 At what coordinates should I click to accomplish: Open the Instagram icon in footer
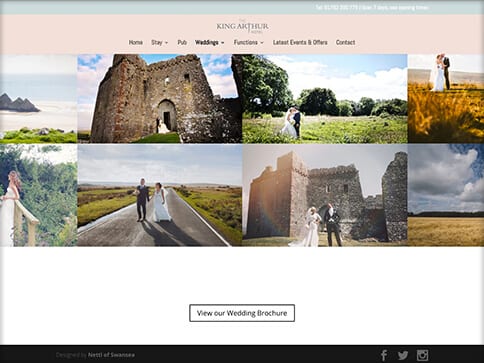pos(422,355)
